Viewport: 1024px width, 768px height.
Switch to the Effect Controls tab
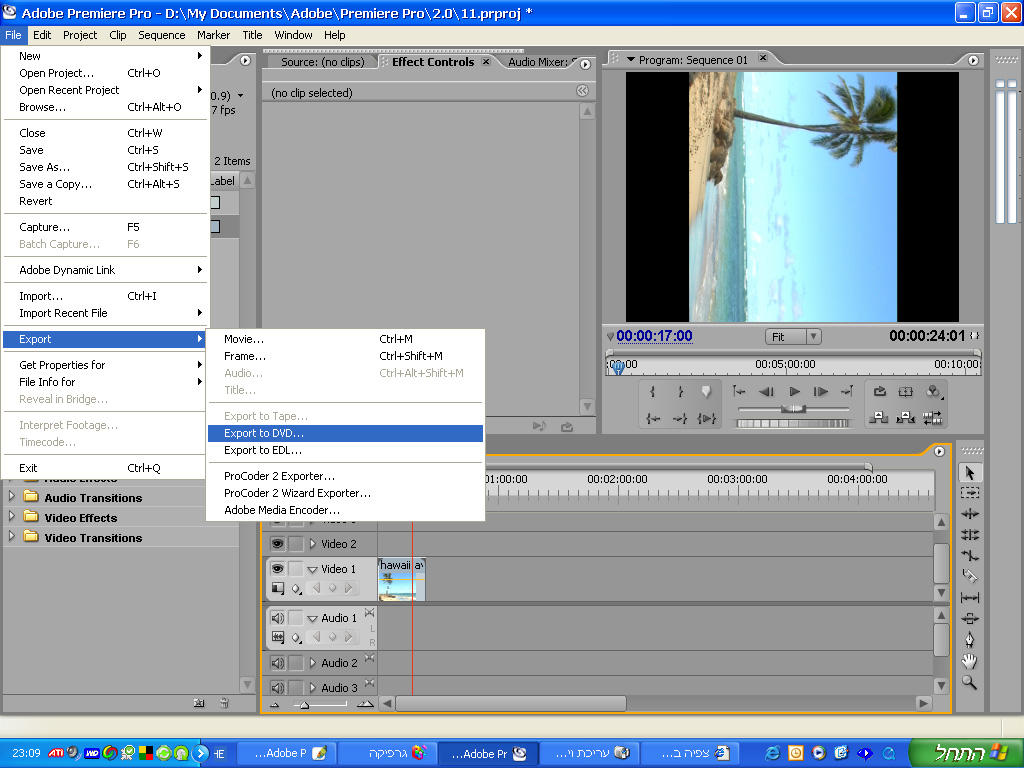[x=432, y=62]
